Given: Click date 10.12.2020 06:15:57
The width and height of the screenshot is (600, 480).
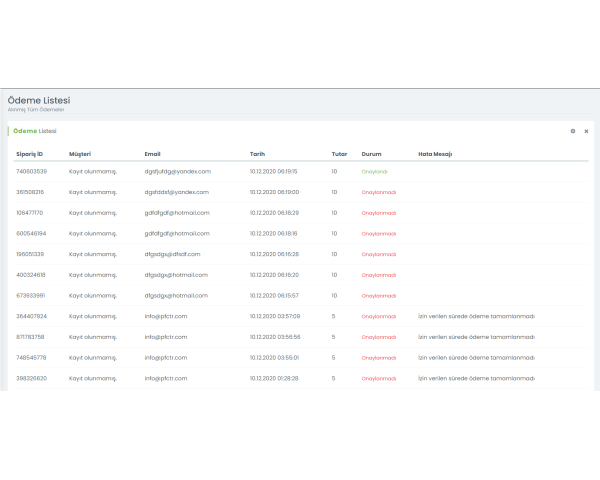Looking at the screenshot, I should [x=274, y=295].
